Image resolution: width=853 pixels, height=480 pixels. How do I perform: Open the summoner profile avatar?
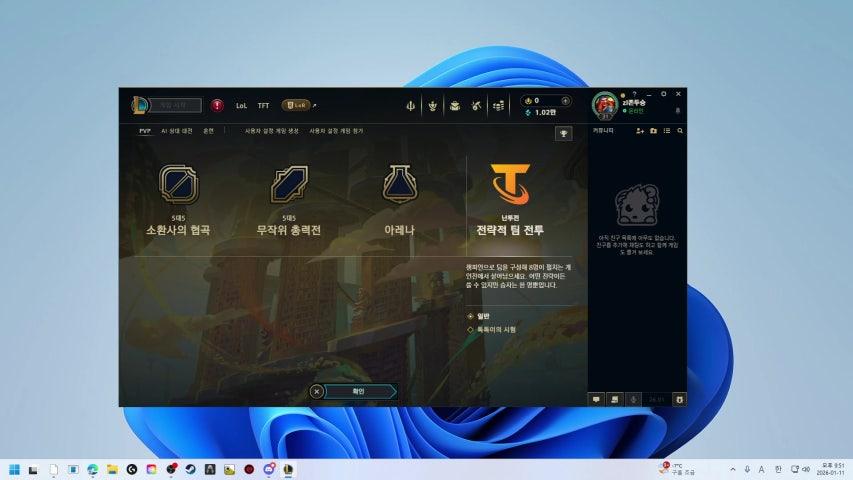[x=605, y=105]
